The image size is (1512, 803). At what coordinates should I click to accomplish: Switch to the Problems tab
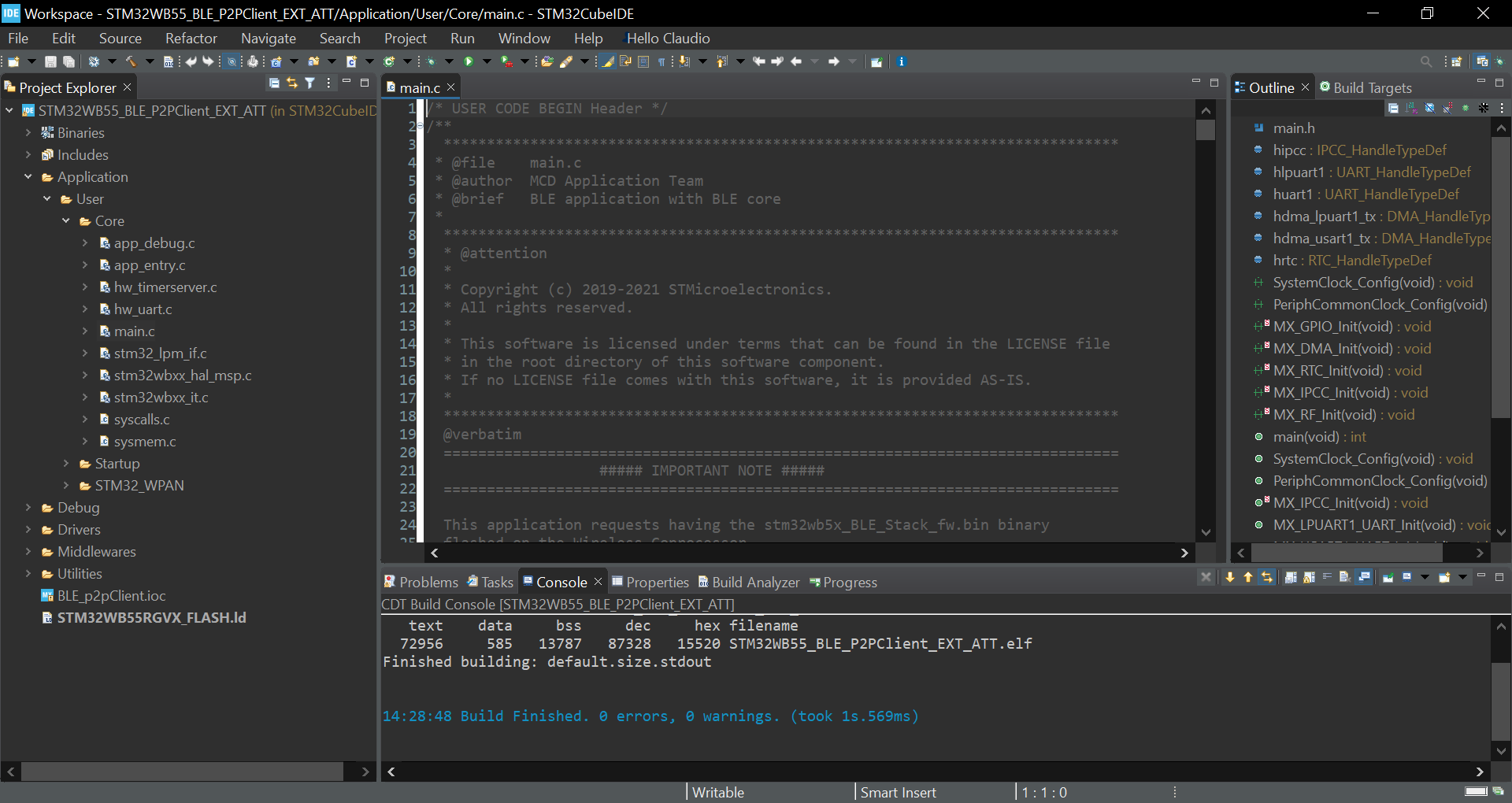pos(421,582)
